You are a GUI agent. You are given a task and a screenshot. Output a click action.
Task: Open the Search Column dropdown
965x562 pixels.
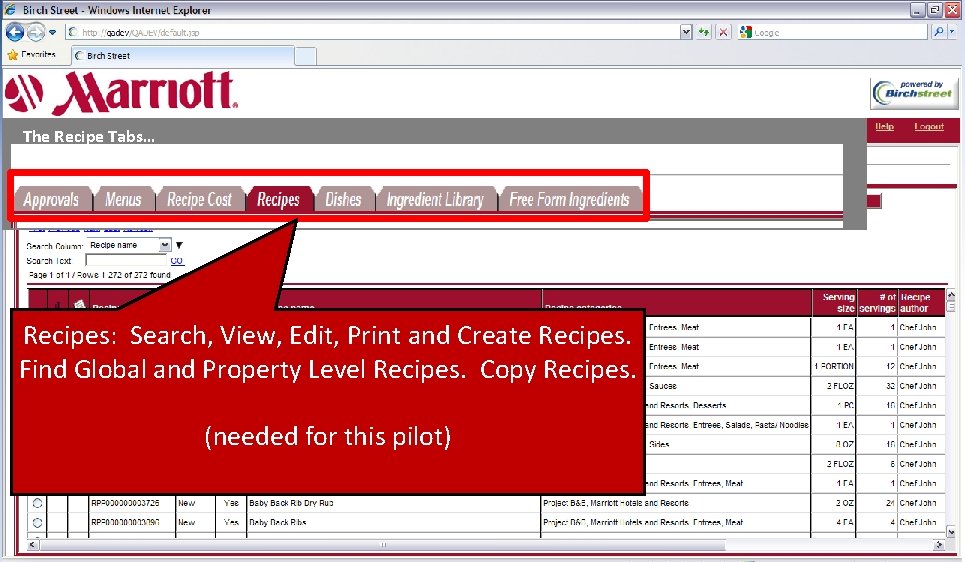(x=128, y=245)
